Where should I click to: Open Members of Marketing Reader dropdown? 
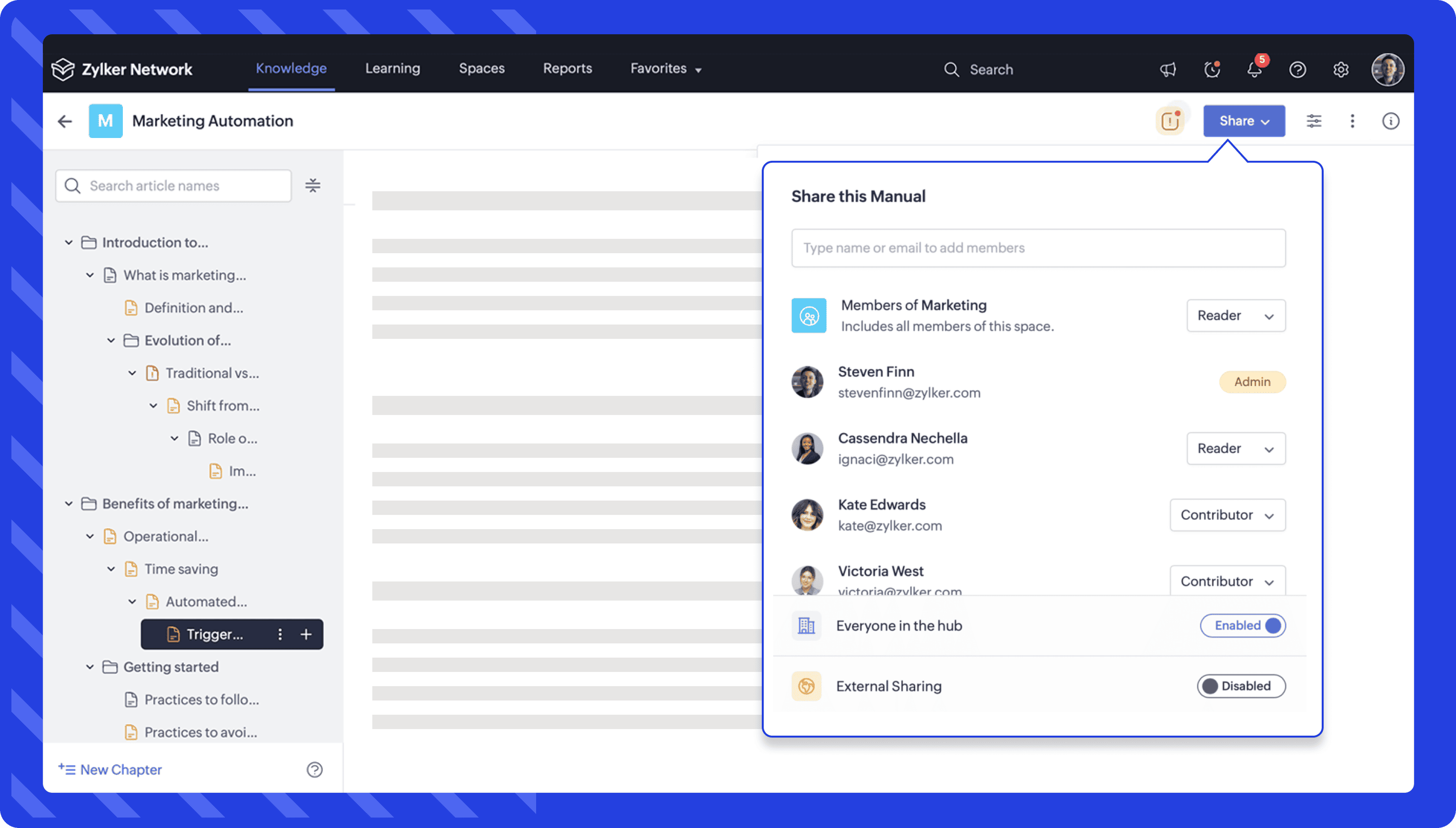1236,315
